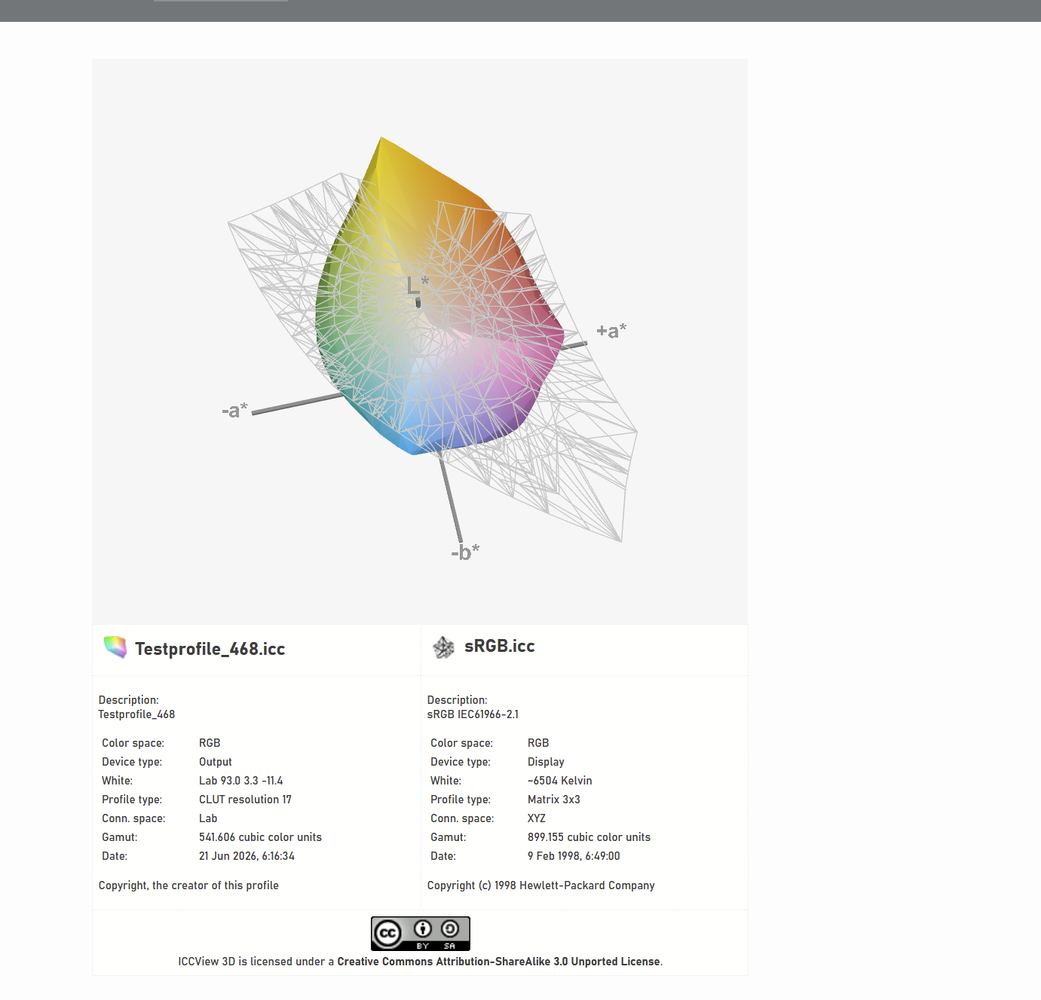Click the '+a*' axis label

611,331
